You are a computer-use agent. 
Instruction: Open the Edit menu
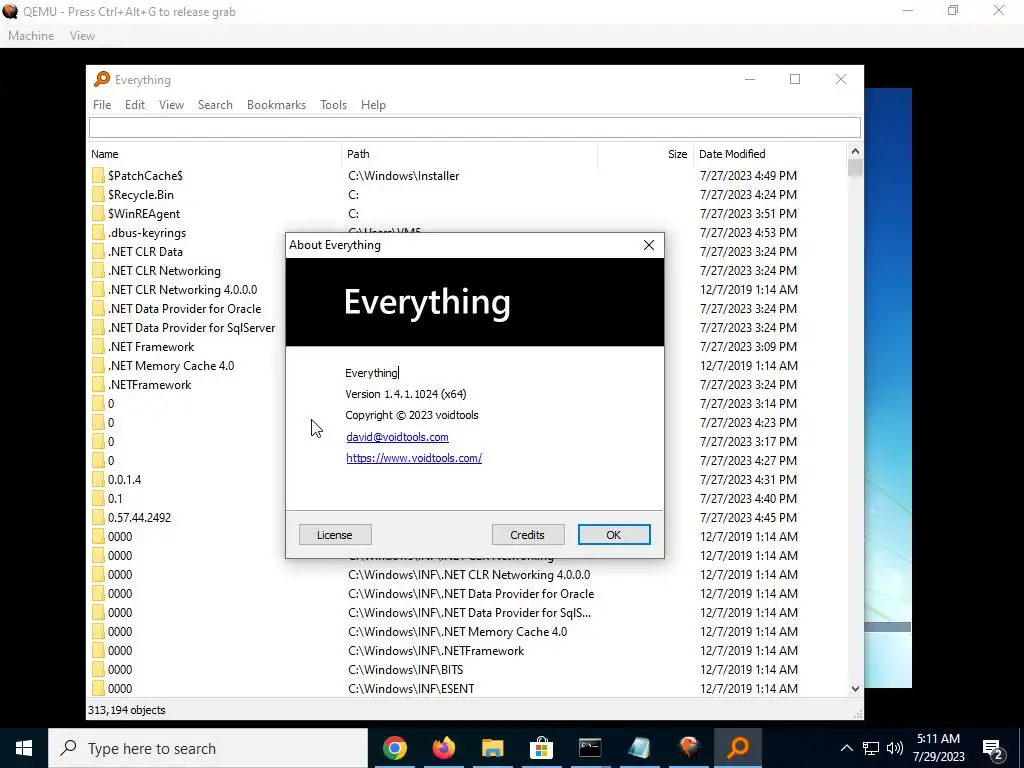point(135,104)
